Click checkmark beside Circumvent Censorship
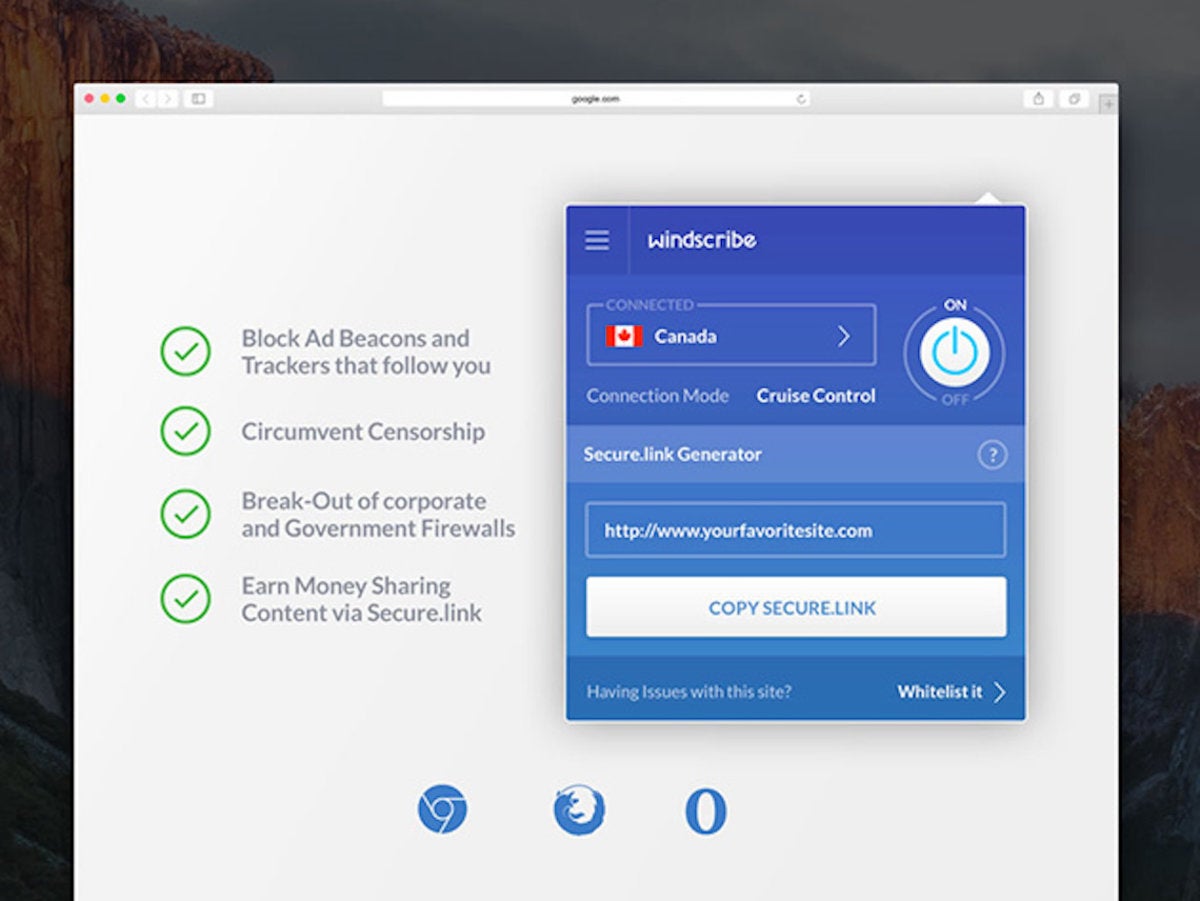 tap(185, 431)
